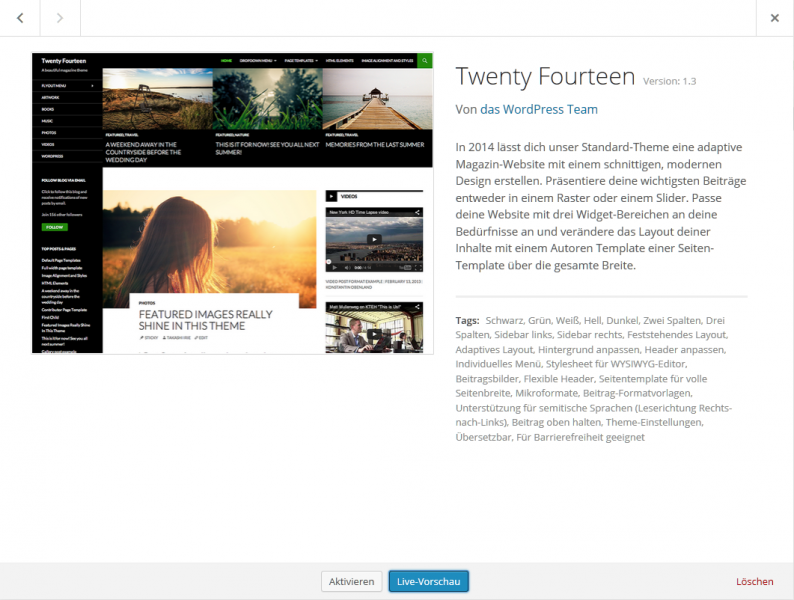The width and height of the screenshot is (794, 600).
Task: Expand the Flyout Menu arrow in preview
Action: tap(93, 86)
